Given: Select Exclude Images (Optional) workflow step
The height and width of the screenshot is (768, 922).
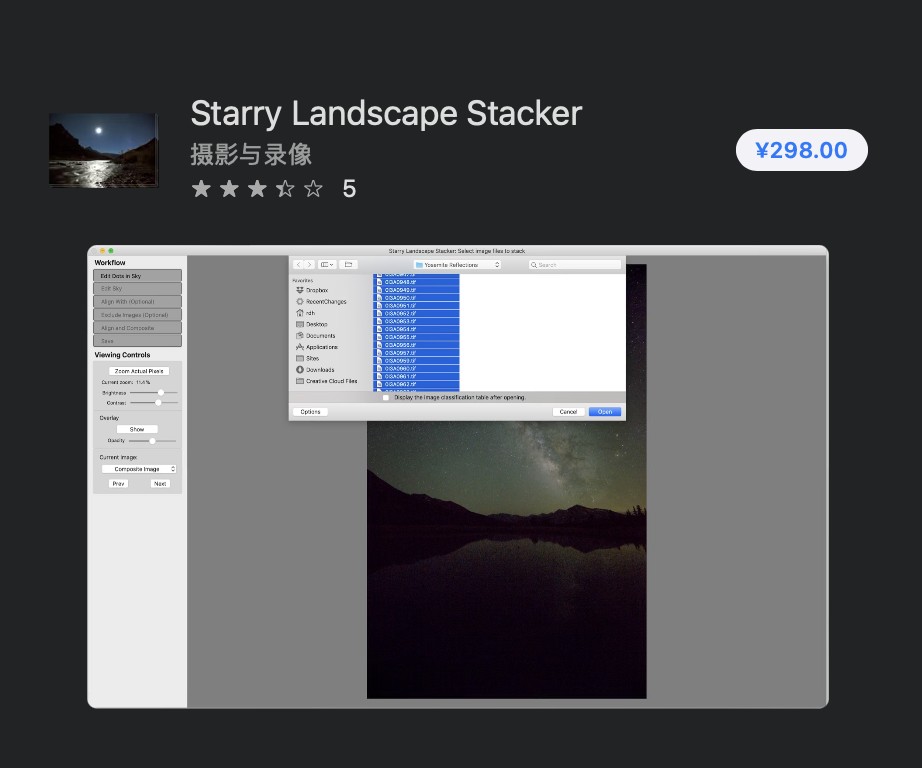Looking at the screenshot, I should coord(138,315).
